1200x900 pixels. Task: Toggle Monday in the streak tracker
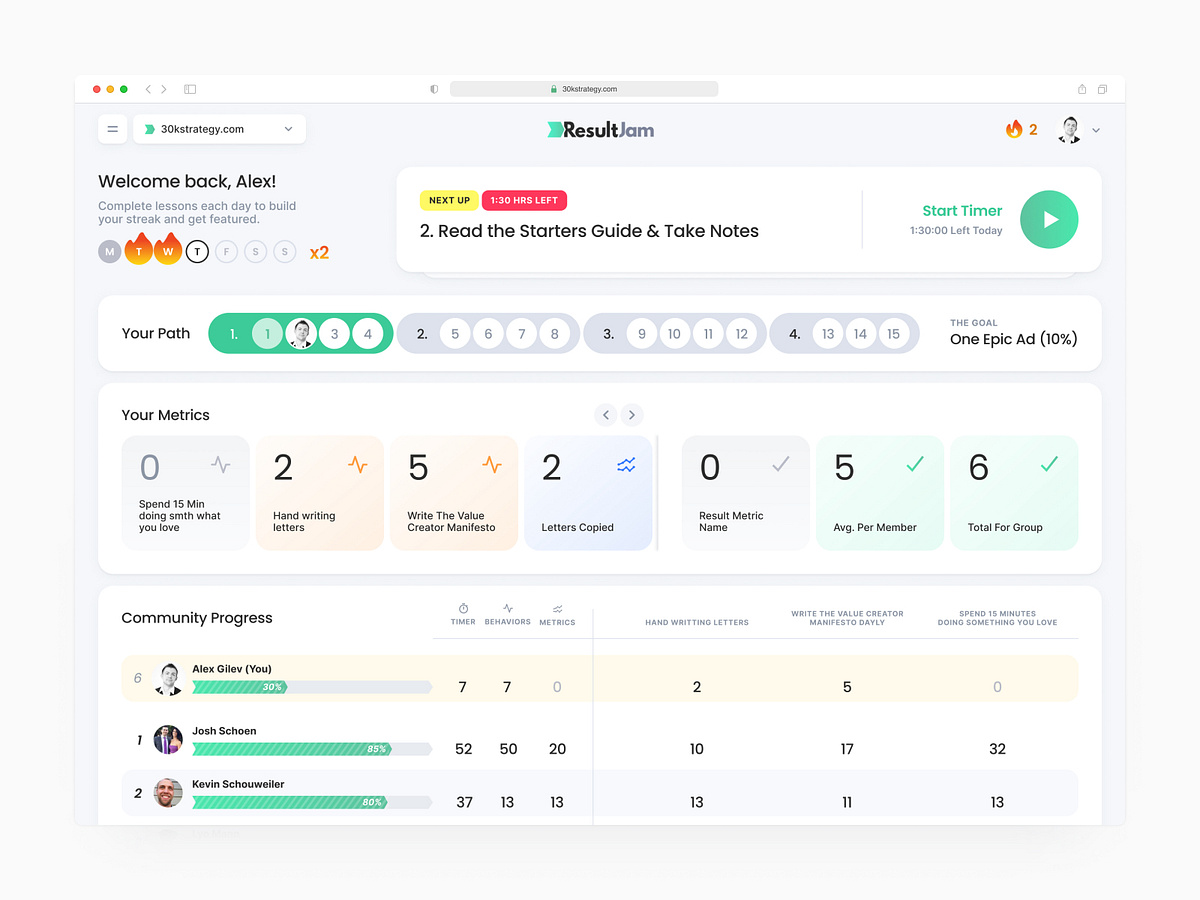tap(109, 251)
